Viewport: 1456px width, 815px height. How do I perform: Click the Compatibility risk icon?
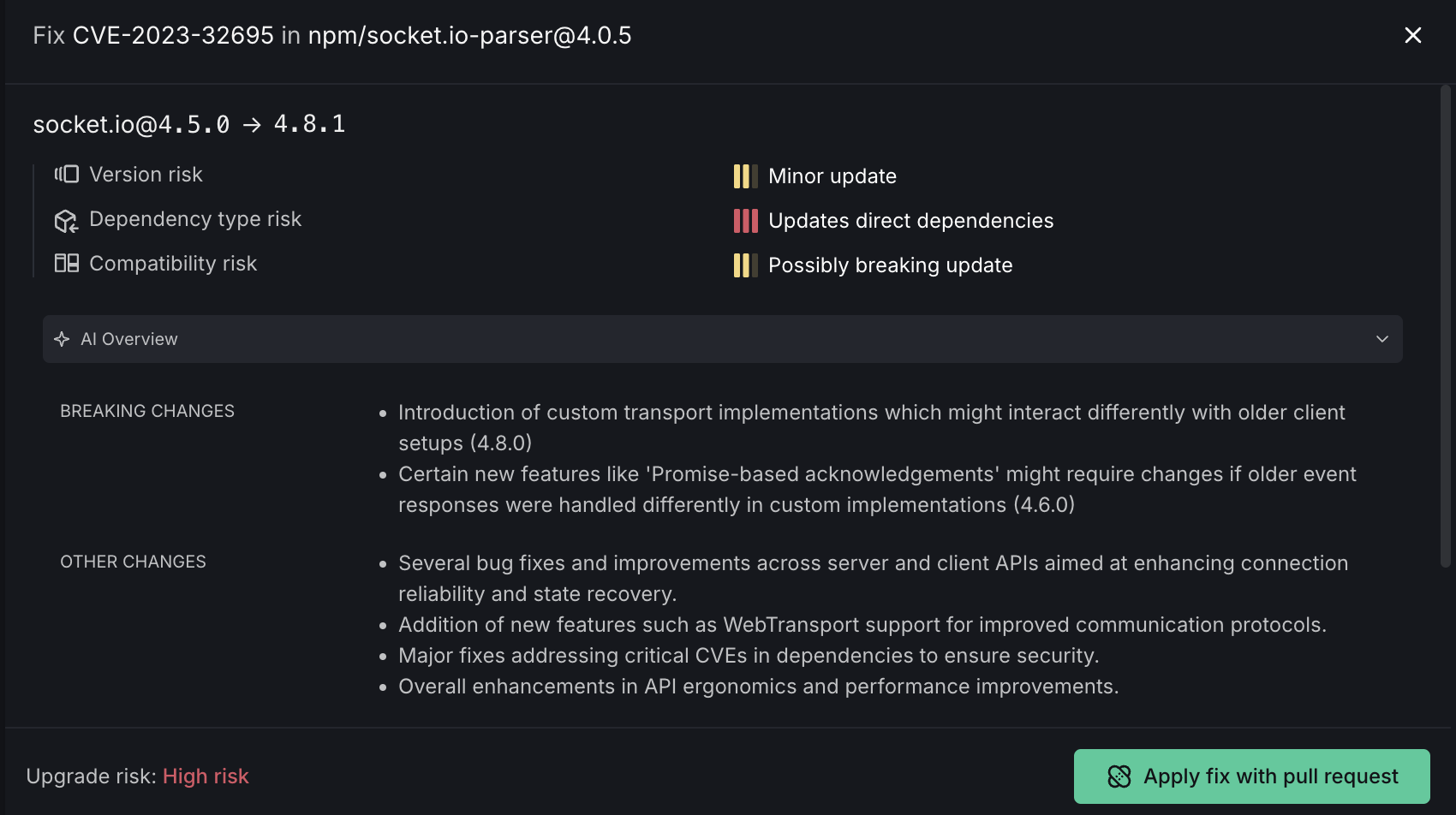click(x=67, y=264)
